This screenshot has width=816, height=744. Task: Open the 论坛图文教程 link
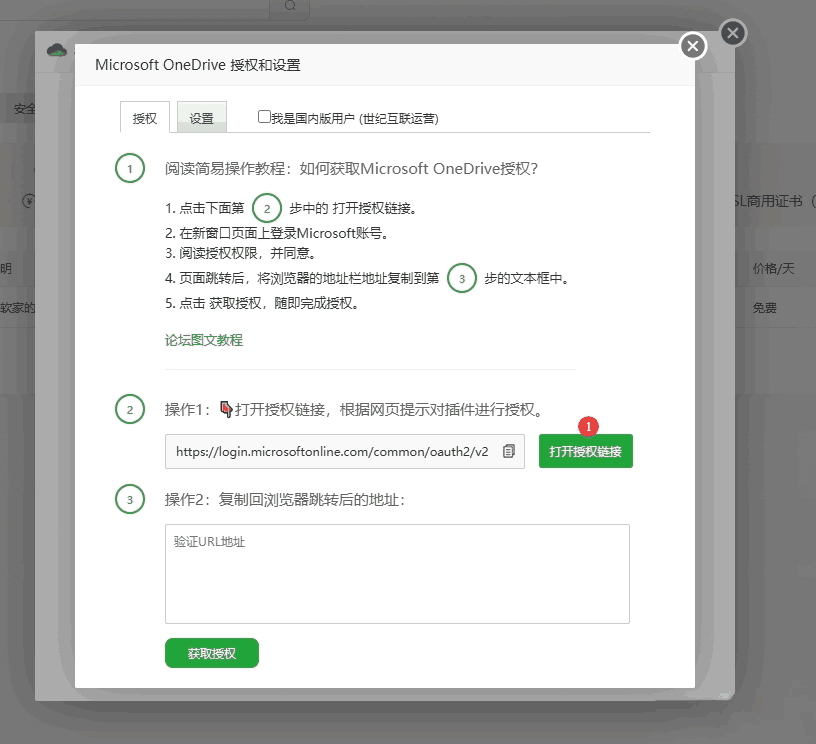[204, 340]
